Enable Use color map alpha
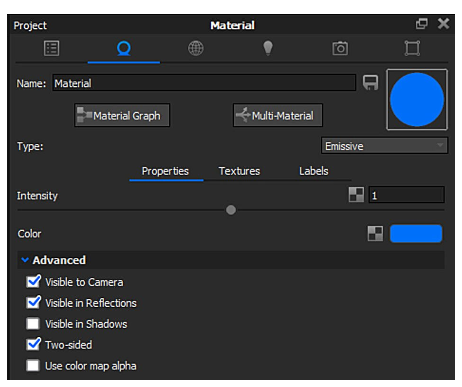Viewport: 462px width, 387px height. point(33,365)
